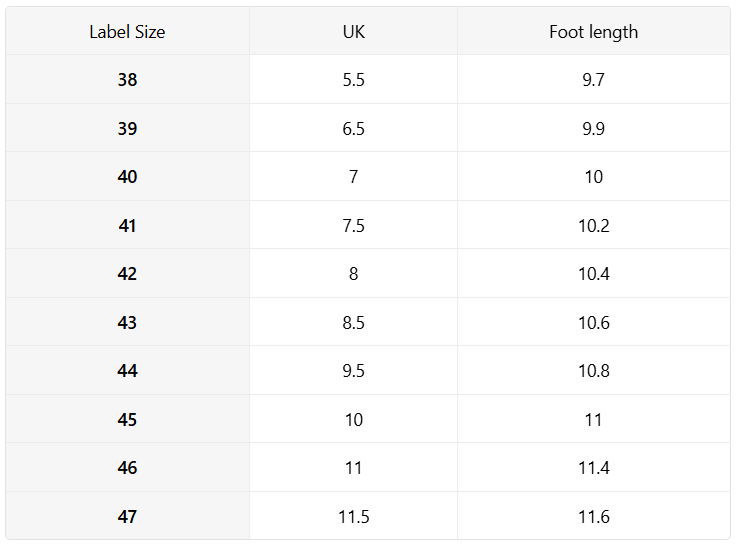Select label size 47 cell
Image resolution: width=736 pixels, height=546 pixels.
pos(127,516)
